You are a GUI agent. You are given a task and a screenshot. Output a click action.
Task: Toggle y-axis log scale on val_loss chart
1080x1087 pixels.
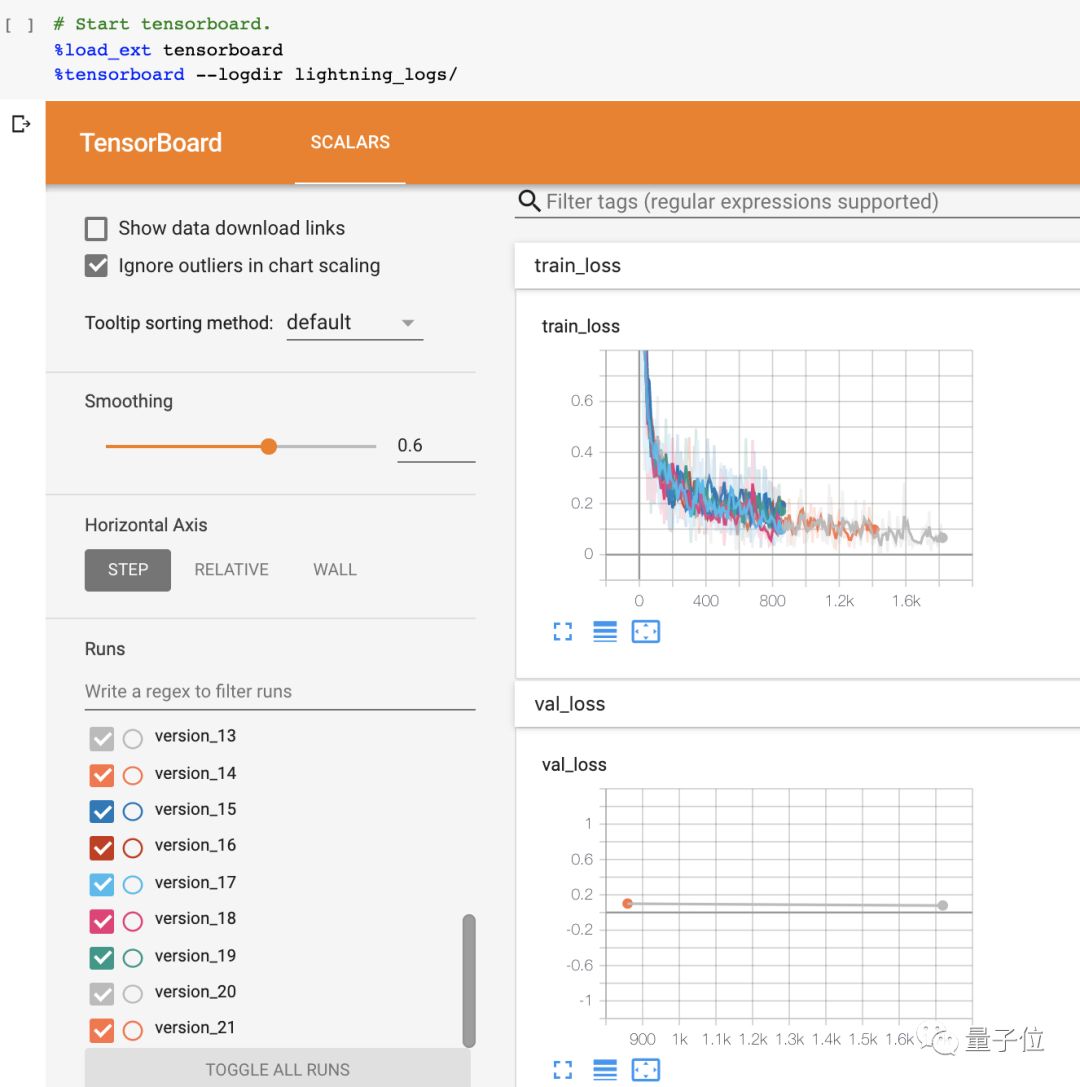(x=605, y=1071)
